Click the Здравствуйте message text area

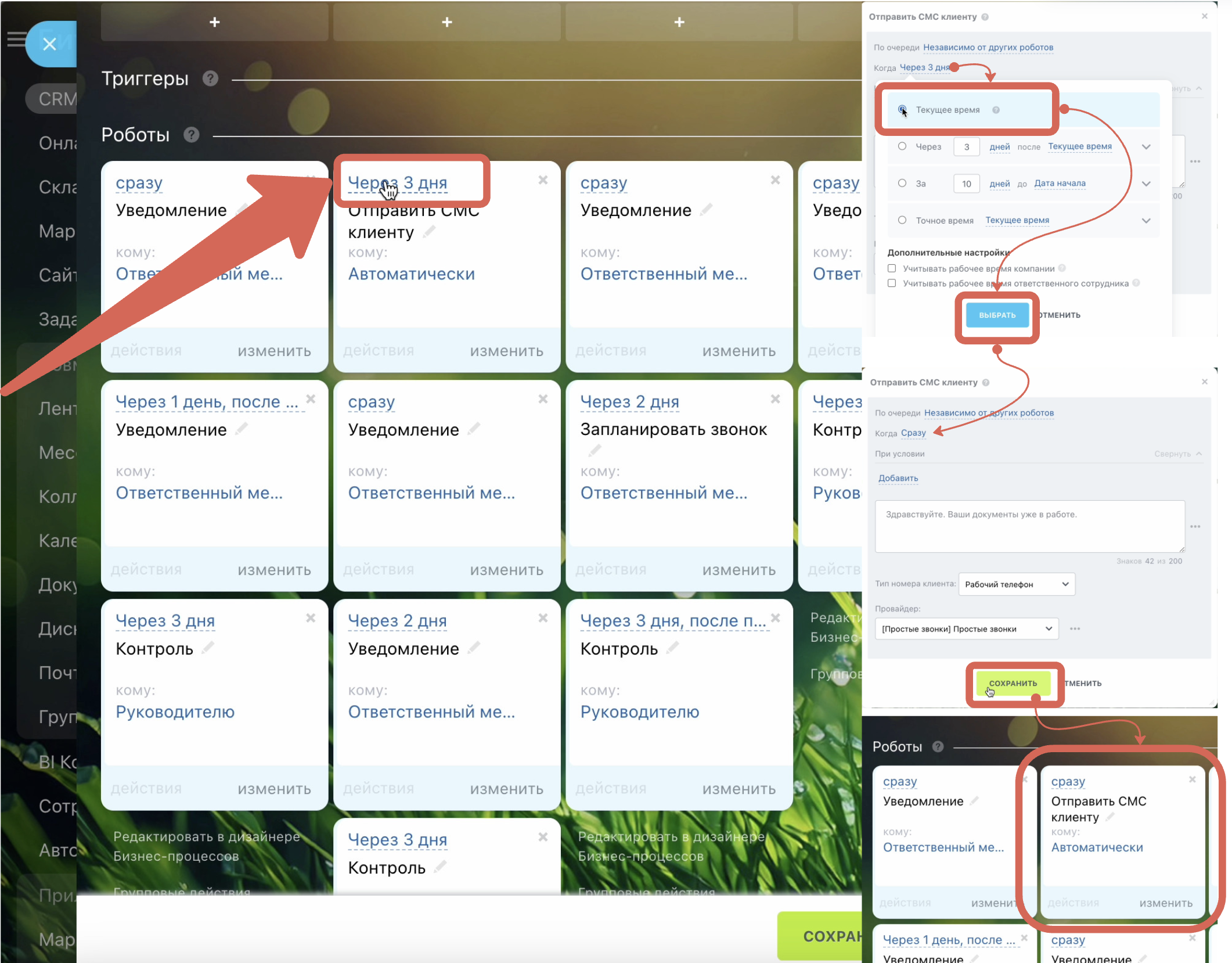[1030, 526]
